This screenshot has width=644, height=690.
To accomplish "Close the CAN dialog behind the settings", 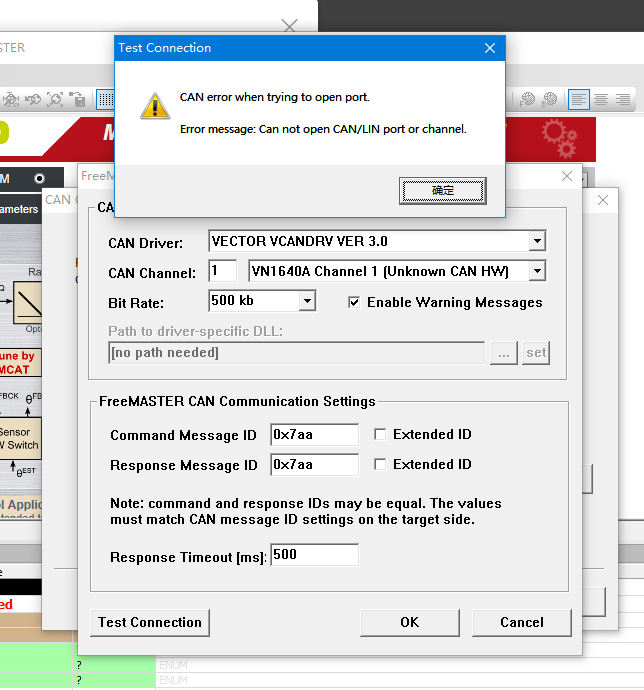I will pos(603,200).
